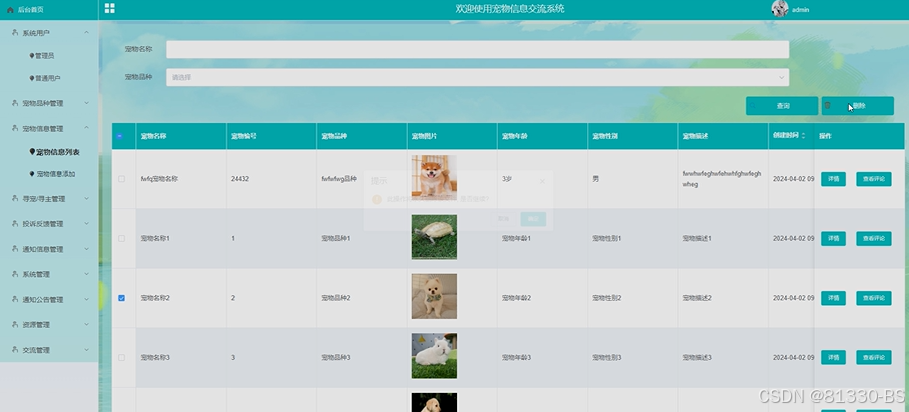Expand 交流管理 with its chevron
Viewport: 909px width, 412px height.
[86, 349]
